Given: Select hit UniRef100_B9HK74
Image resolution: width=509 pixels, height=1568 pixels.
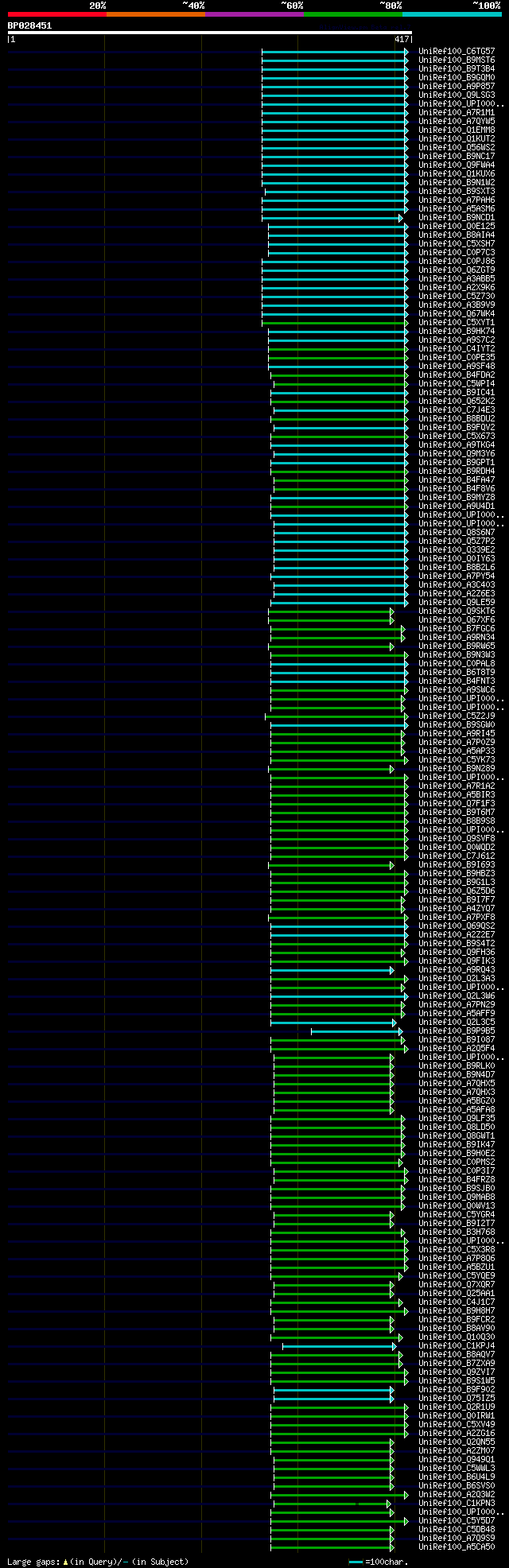Looking at the screenshot, I should click(x=457, y=331).
